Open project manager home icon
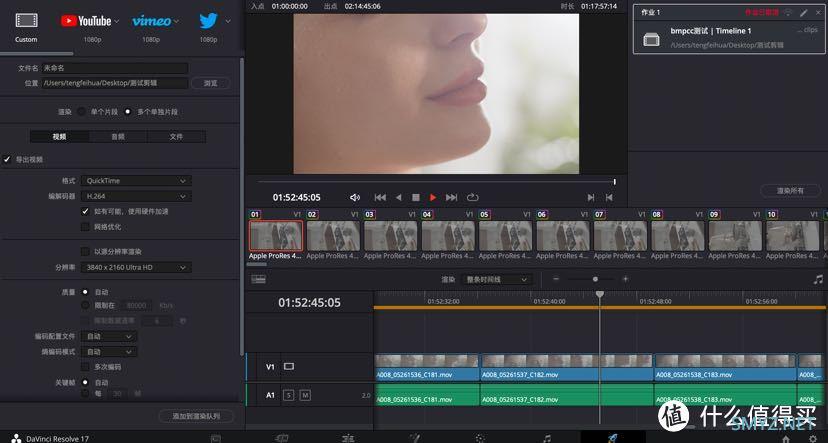Viewport: 828px width, 443px height. click(786, 439)
